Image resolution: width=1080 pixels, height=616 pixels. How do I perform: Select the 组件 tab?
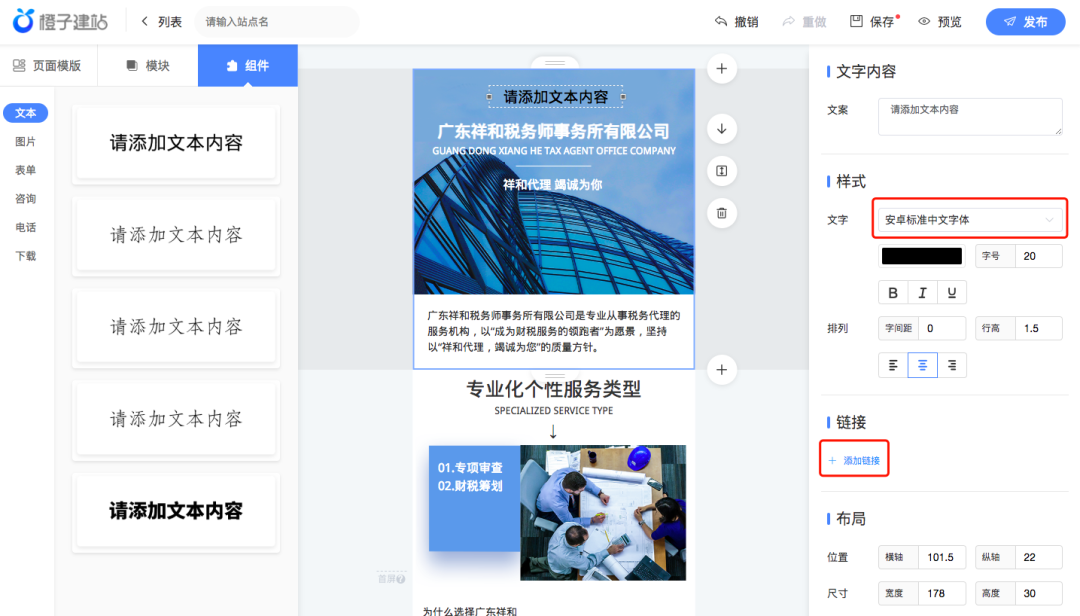(248, 65)
